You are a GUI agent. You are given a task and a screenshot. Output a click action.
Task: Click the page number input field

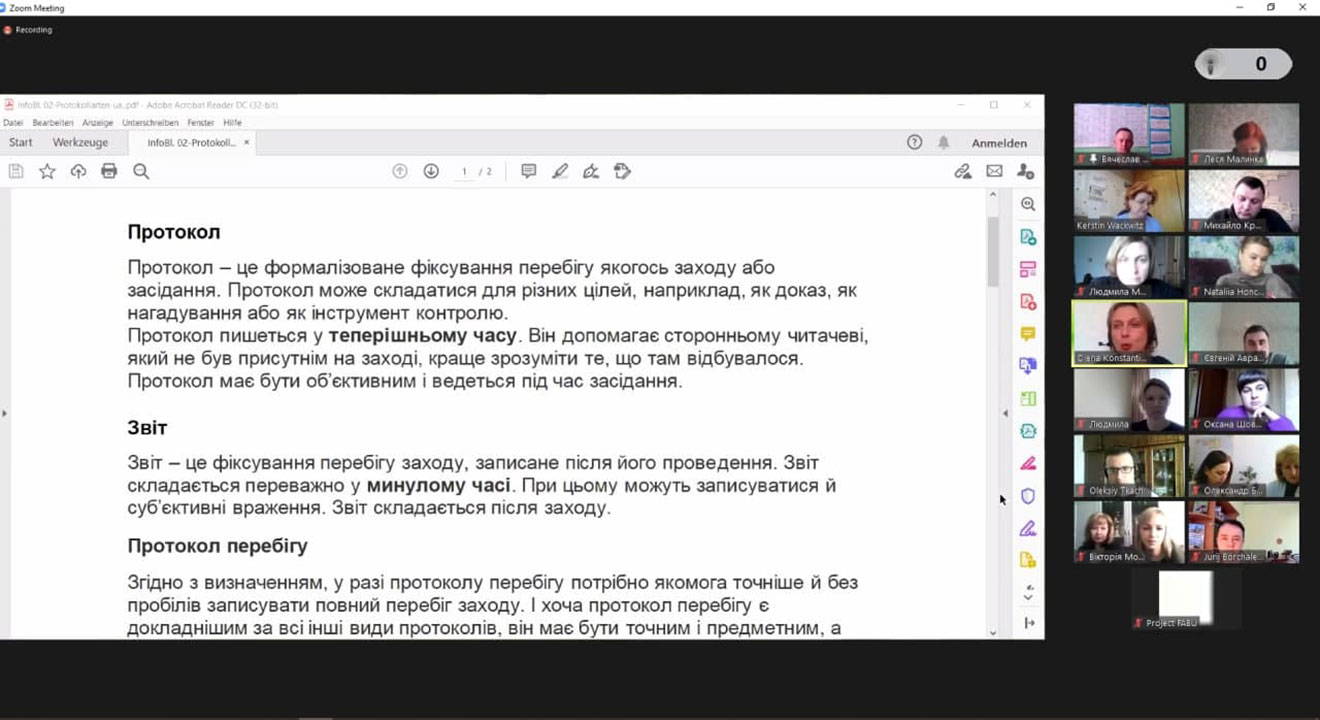coord(464,172)
